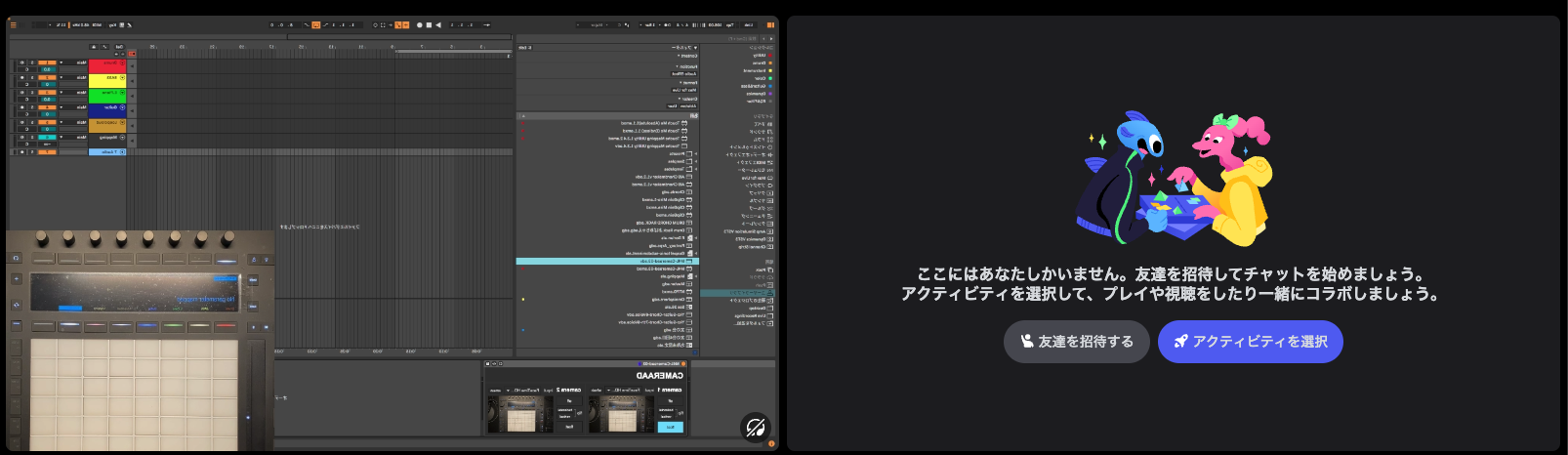Screen dimensions: 1568x455
Task: Click the orange hamburger icon in Ableton's corner
Action: (x=13, y=24)
